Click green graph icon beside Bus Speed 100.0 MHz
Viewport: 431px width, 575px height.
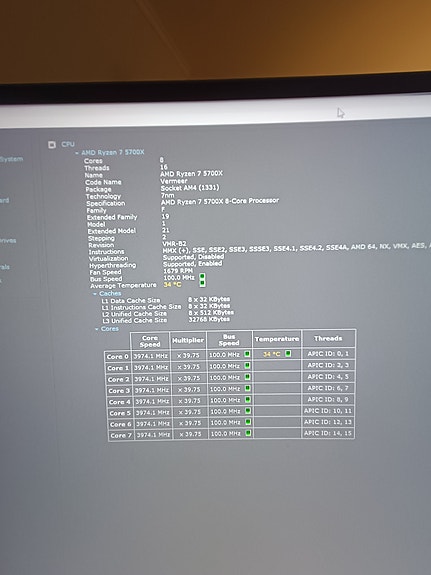coord(202,276)
